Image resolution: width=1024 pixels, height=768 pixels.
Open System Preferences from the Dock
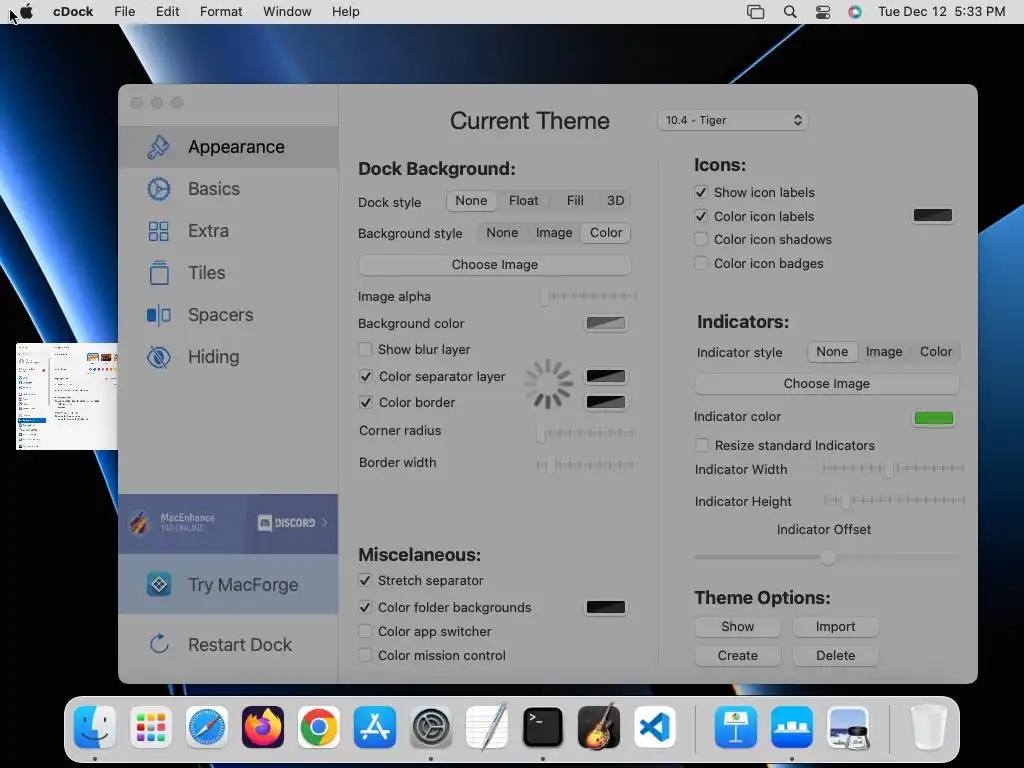[431, 727]
